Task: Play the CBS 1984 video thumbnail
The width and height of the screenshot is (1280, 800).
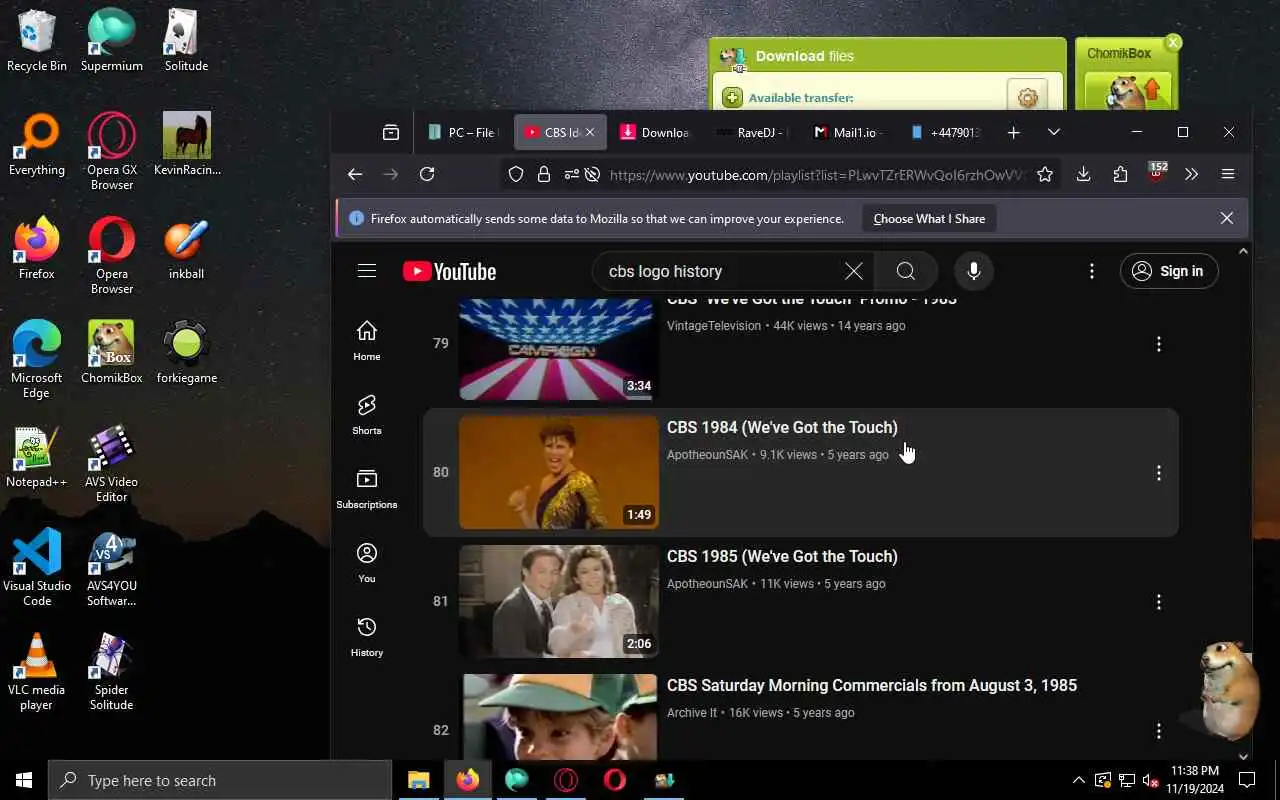Action: (559, 472)
